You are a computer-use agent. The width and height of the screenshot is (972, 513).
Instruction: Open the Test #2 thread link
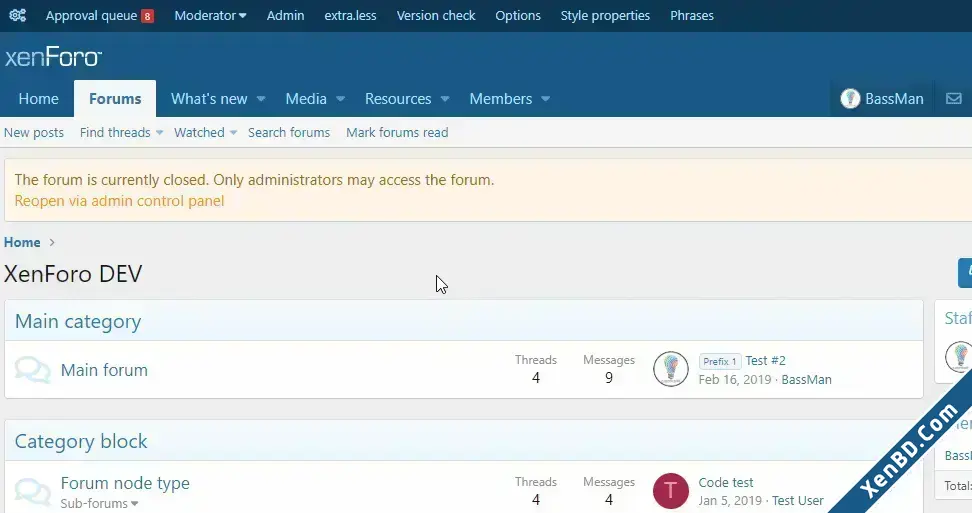tap(765, 361)
